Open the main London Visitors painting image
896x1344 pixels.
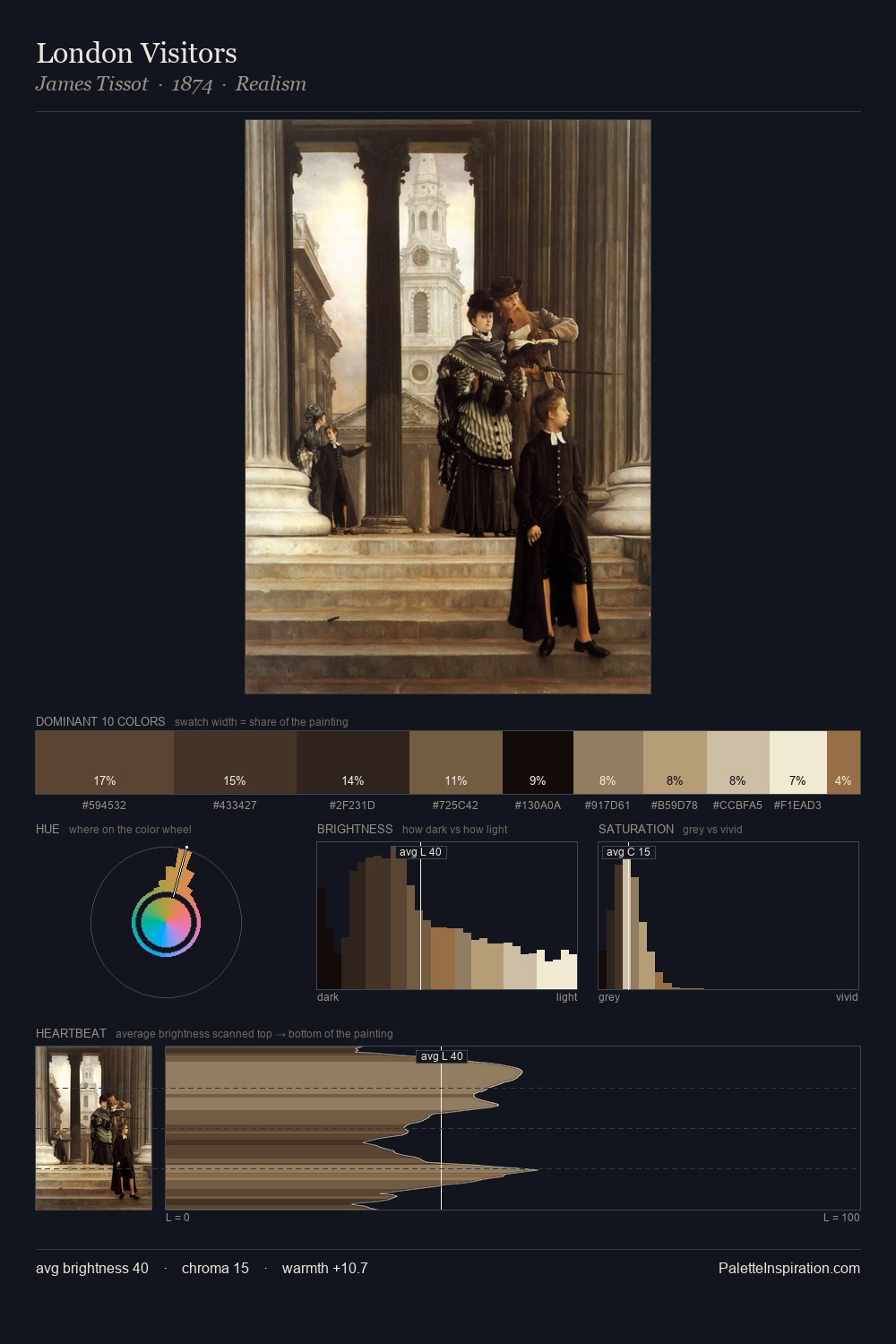pyautogui.click(x=448, y=407)
